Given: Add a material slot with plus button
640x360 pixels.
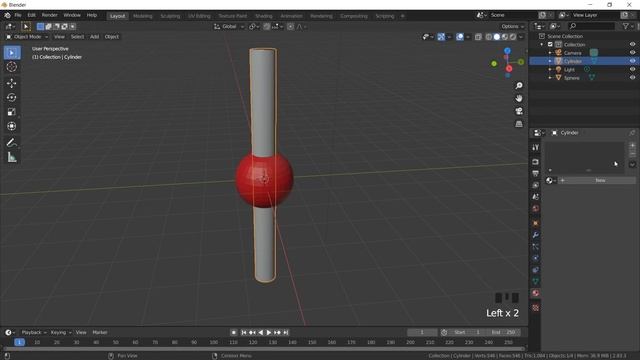Looking at the screenshot, I should (x=632, y=145).
